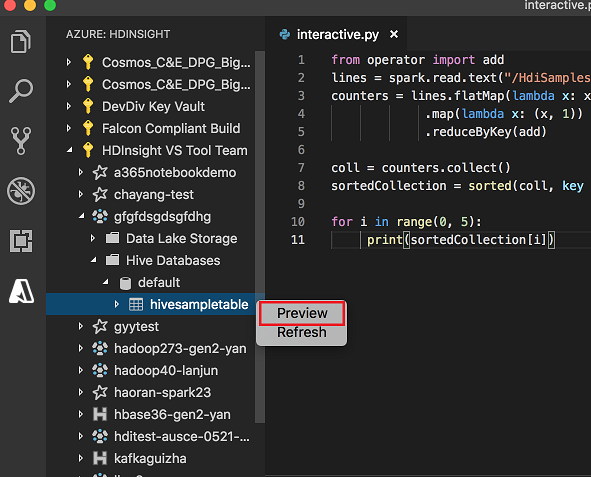Open the Extensions view icon
This screenshot has width=591, height=477.
(x=21, y=241)
